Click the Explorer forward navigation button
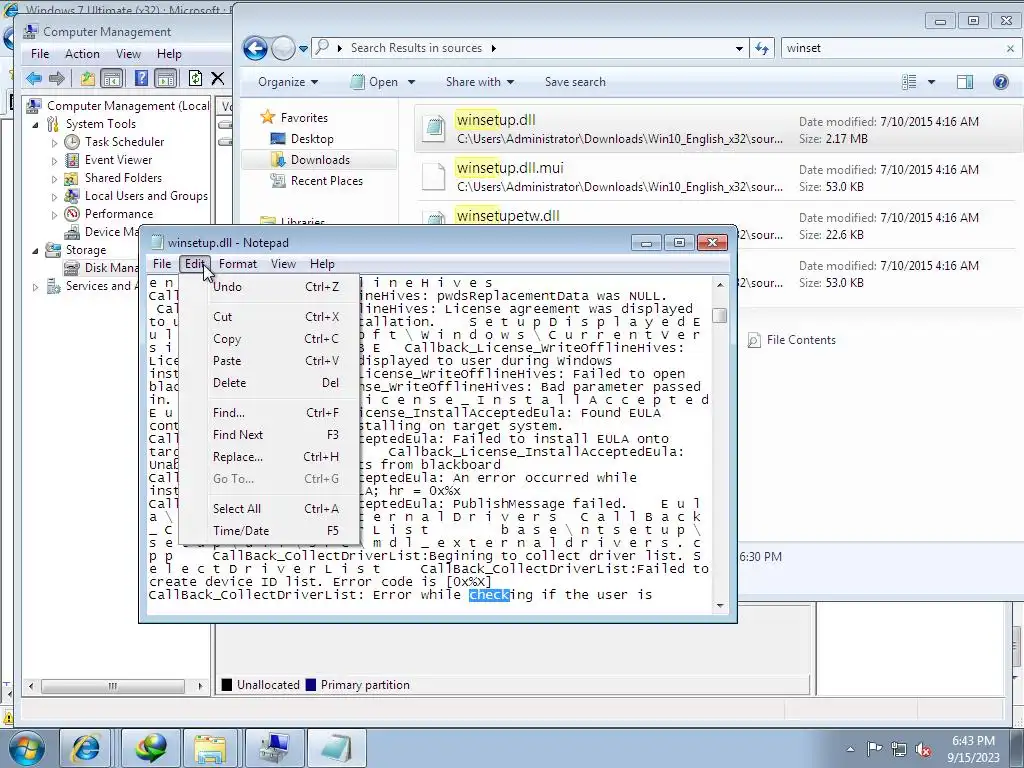Screen dimensions: 1024x768 coord(283,48)
